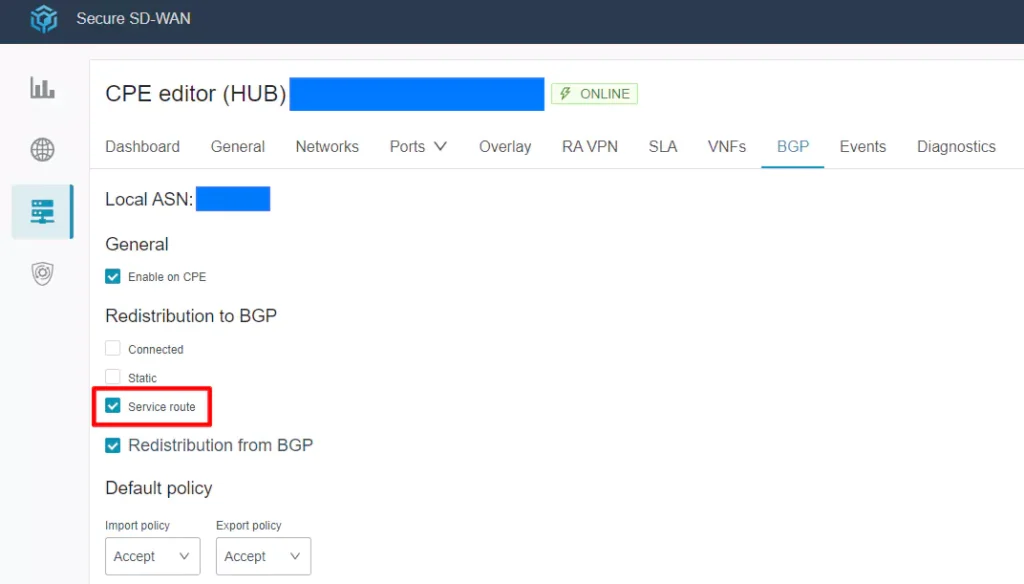This screenshot has height=584, width=1024.
Task: Click the Secure SD-WAN logo icon
Action: point(42,18)
